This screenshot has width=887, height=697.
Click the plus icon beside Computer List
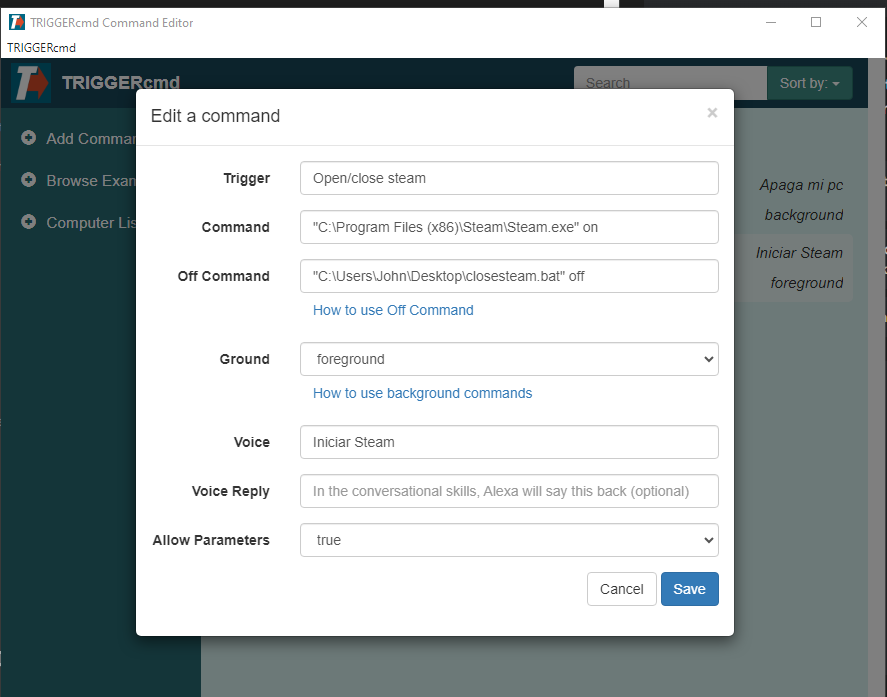tap(28, 222)
